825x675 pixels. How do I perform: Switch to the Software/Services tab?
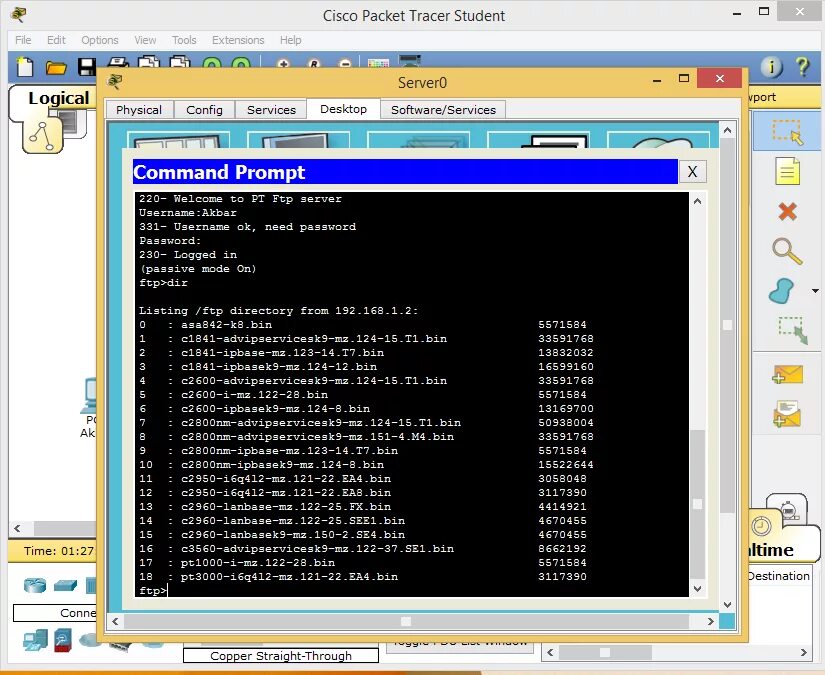click(443, 109)
